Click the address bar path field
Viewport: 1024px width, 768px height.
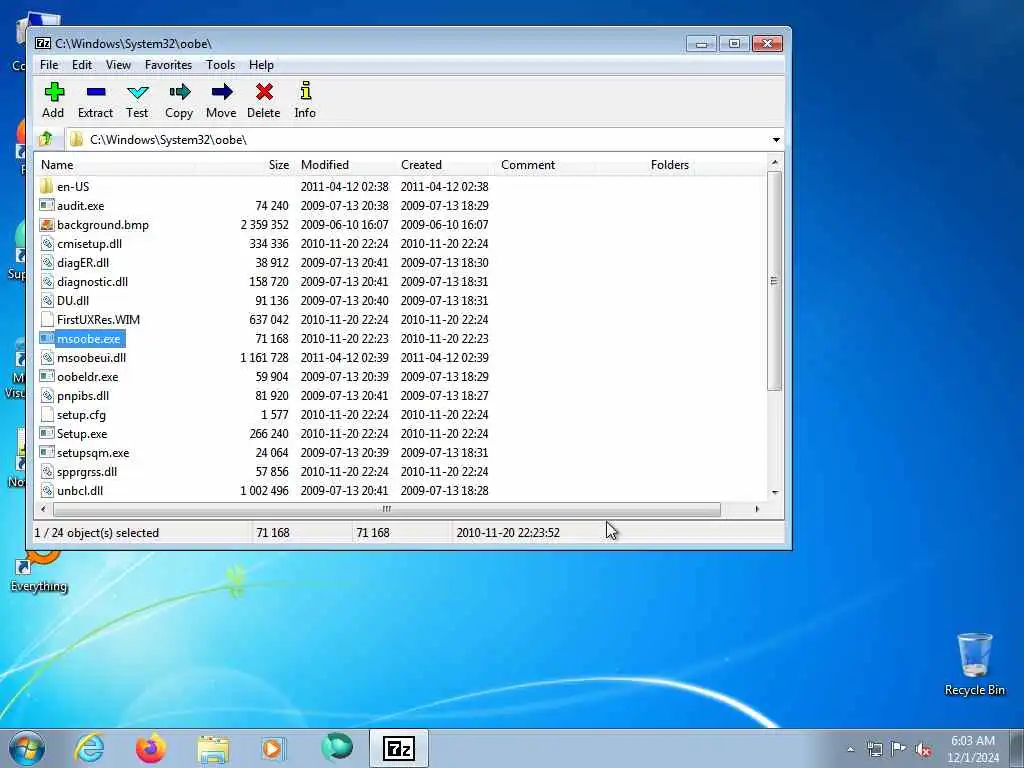tap(418, 140)
